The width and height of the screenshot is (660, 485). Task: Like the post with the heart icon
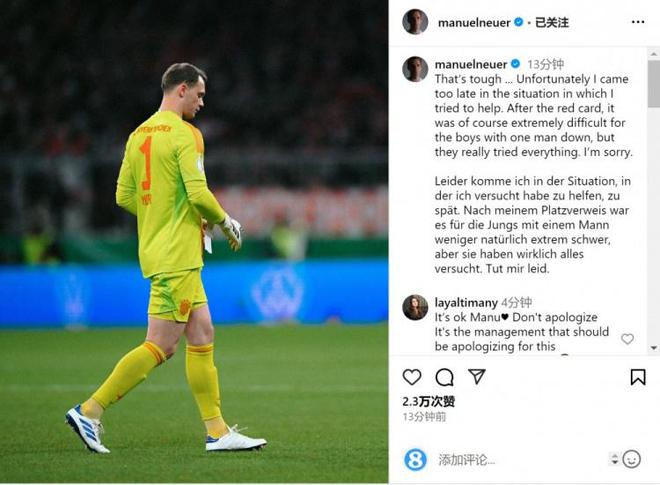tap(412, 377)
